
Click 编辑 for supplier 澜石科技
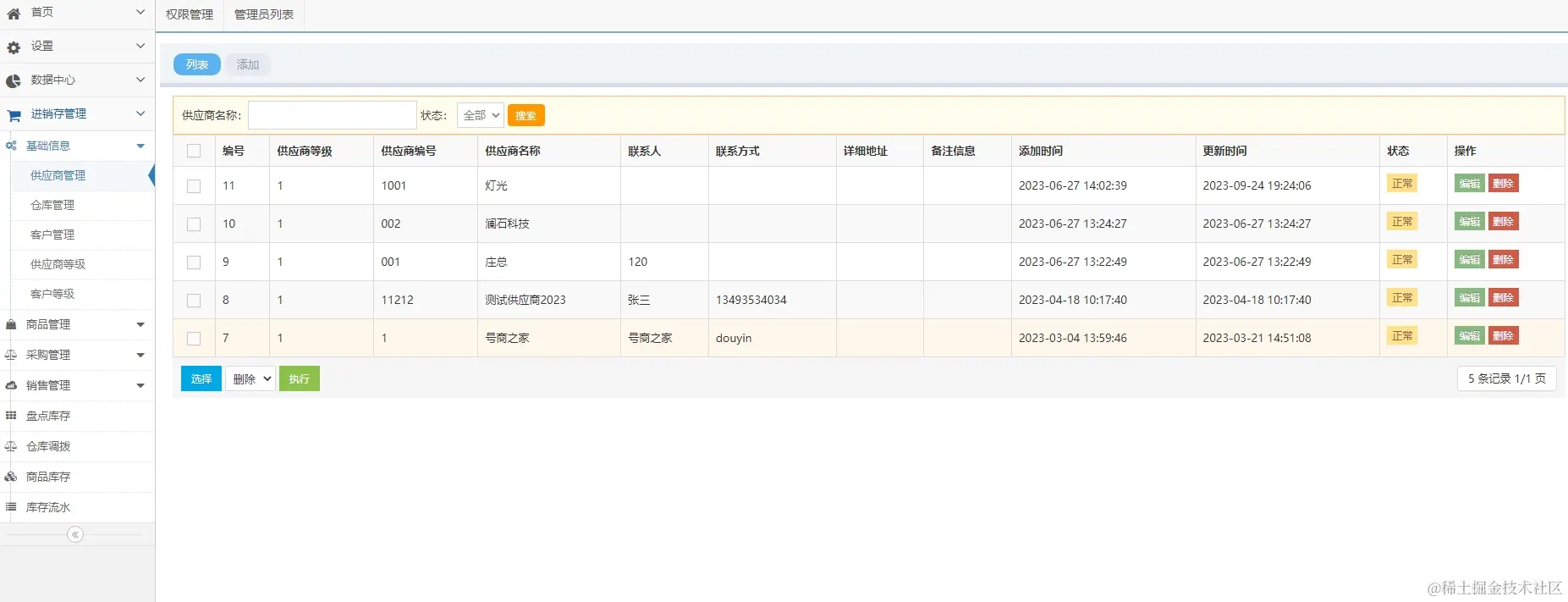(x=1470, y=222)
